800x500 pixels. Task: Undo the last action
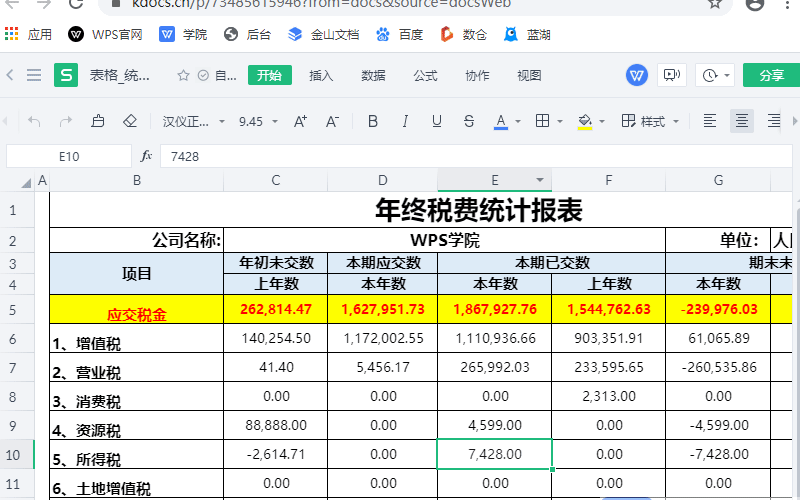coord(34,121)
